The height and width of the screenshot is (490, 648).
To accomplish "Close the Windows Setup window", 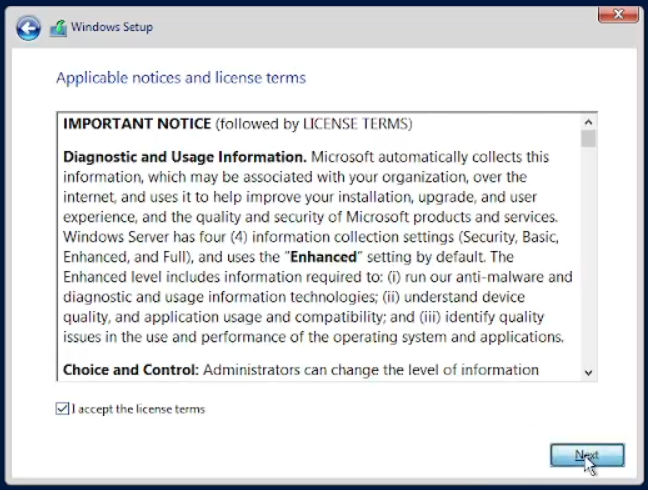I will [x=618, y=14].
